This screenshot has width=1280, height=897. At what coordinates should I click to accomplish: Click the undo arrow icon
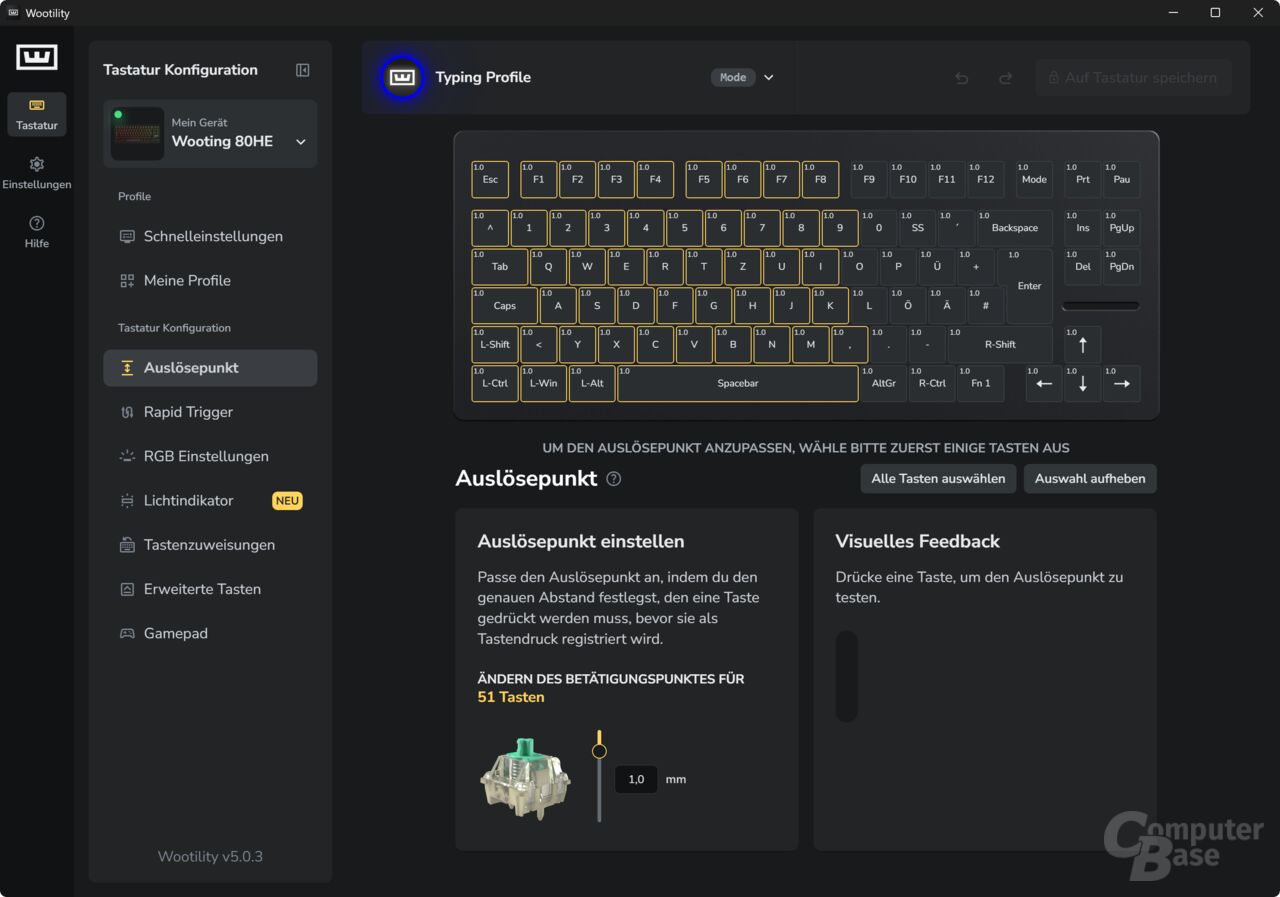(x=962, y=78)
